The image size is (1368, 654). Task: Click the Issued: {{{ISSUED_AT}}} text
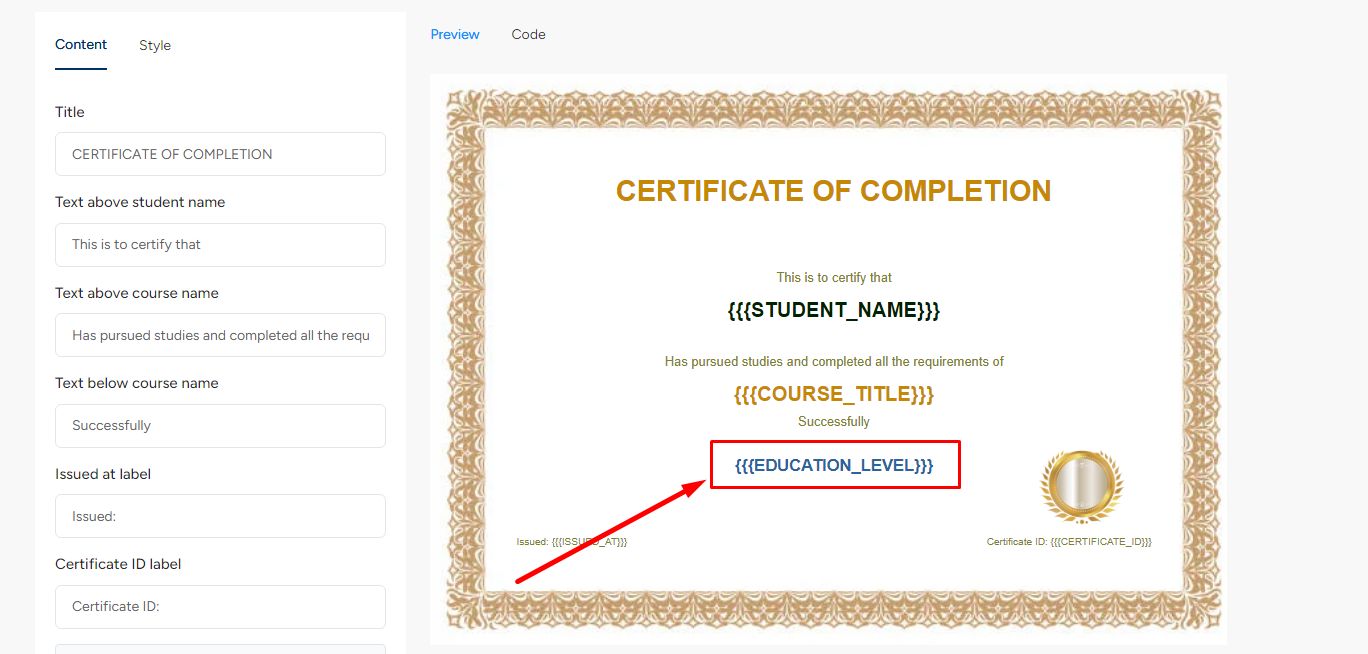click(x=572, y=542)
